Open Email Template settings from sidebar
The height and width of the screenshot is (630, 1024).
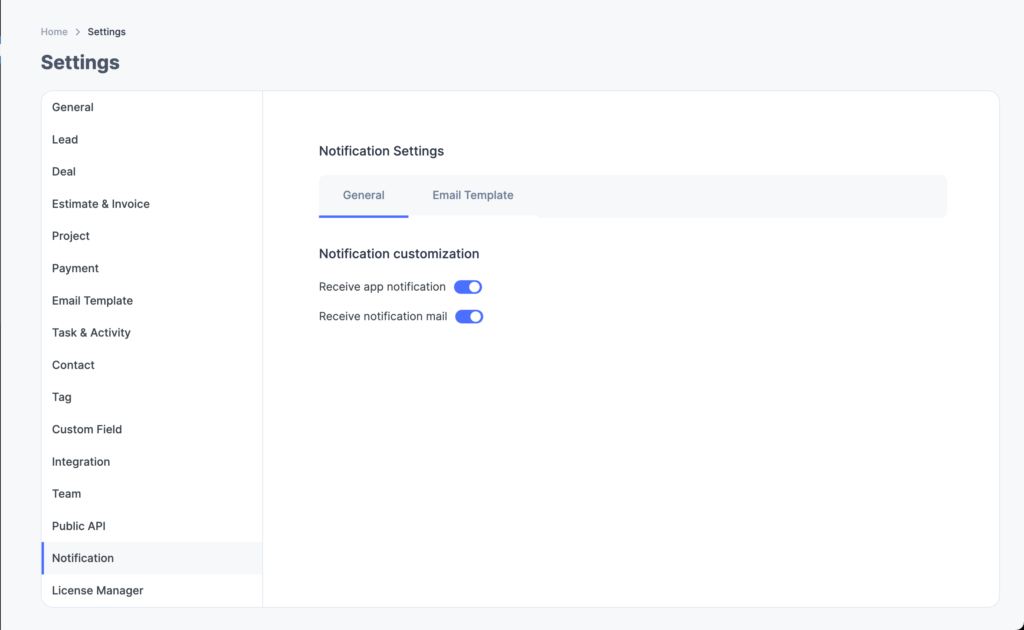click(x=92, y=300)
